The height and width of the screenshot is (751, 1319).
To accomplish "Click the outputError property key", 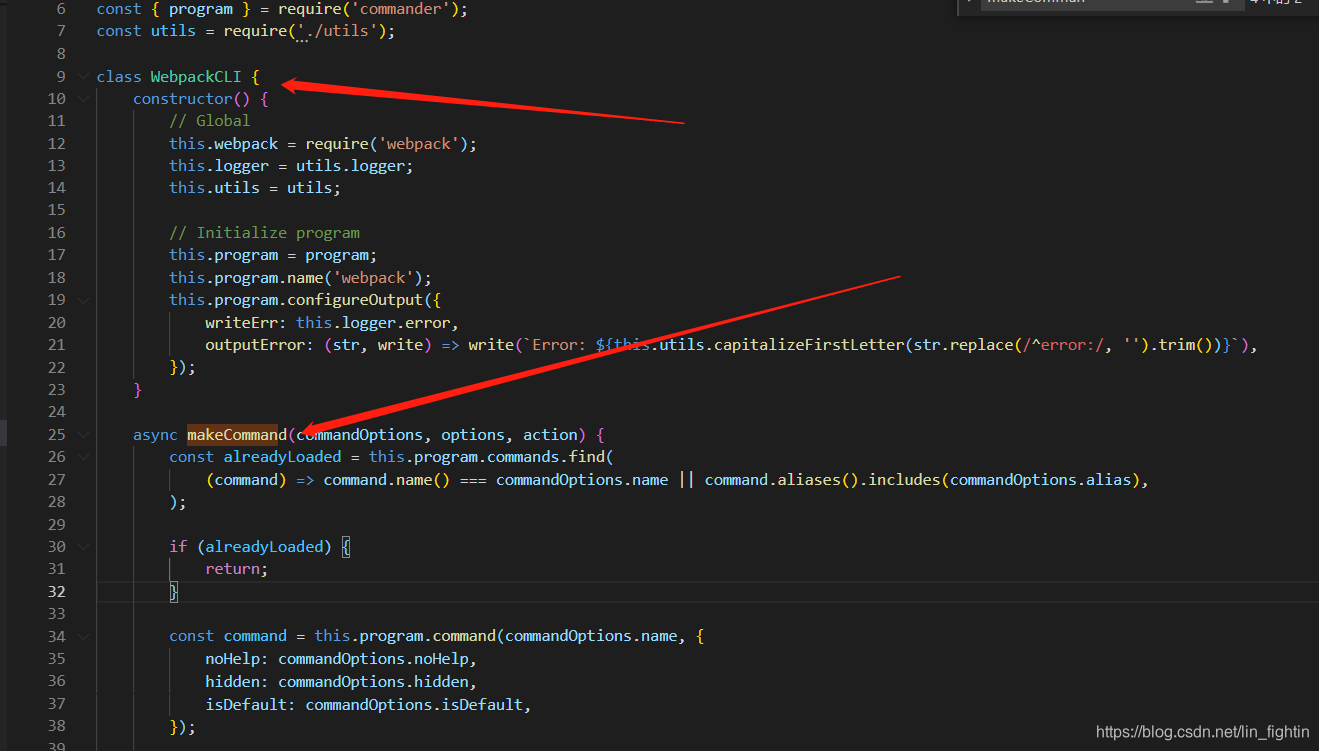I will (255, 344).
